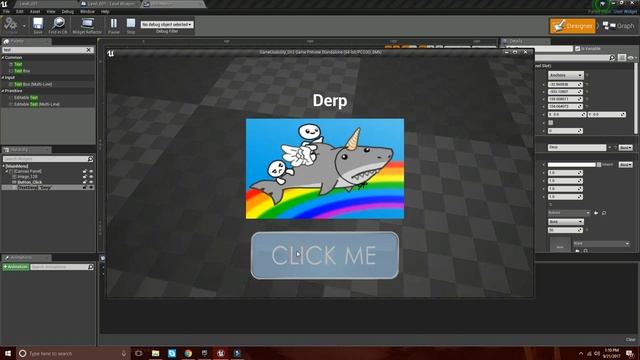Open the Asset menu
Viewport: 640px width, 360px height.
coord(35,11)
